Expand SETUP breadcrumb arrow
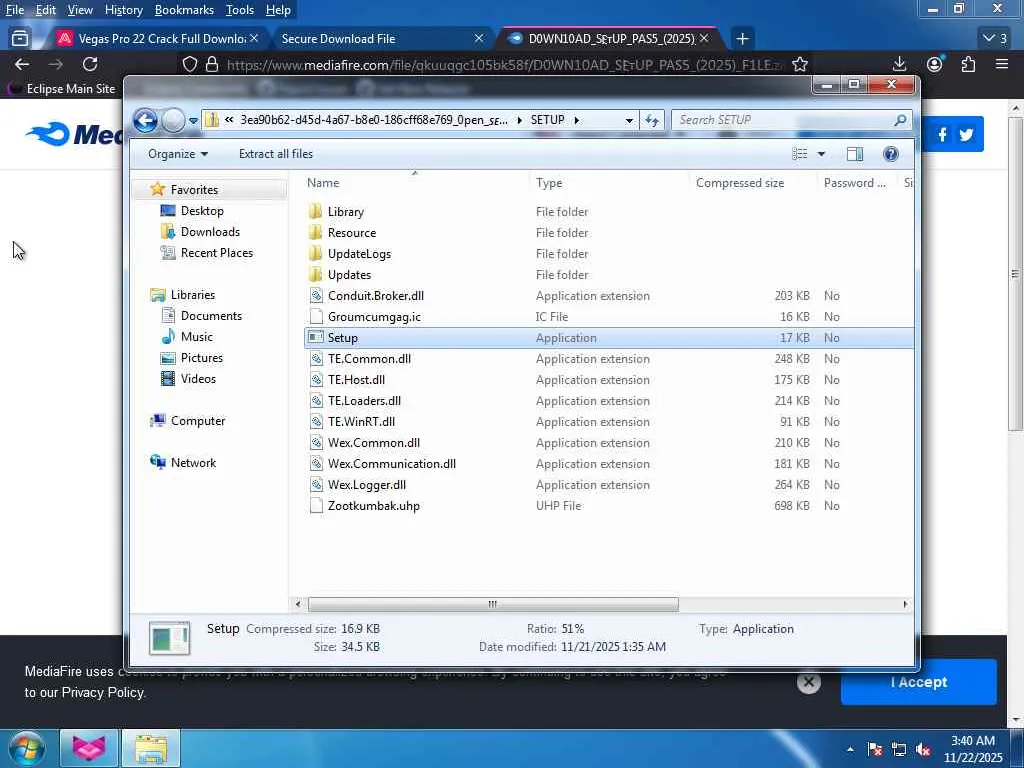The width and height of the screenshot is (1024, 768). pyautogui.click(x=577, y=120)
